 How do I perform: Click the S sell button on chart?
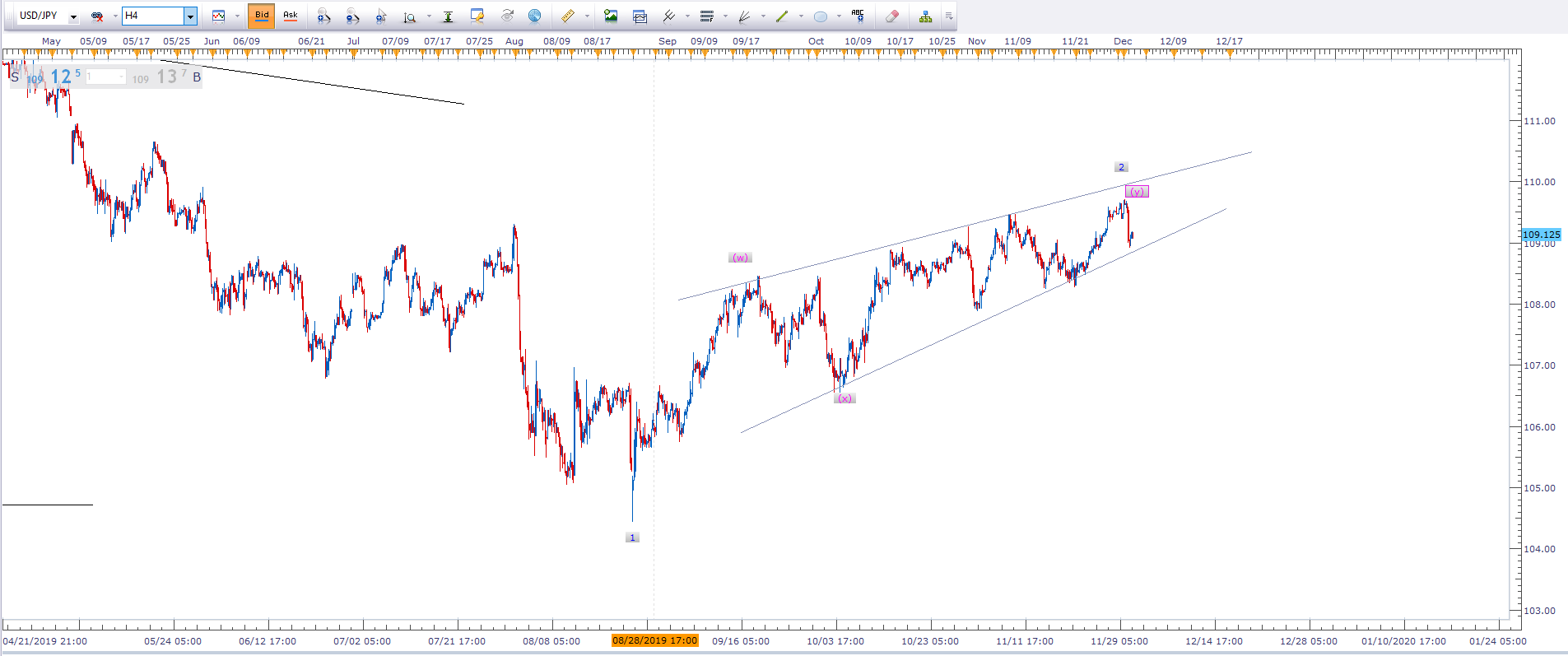click(x=15, y=77)
